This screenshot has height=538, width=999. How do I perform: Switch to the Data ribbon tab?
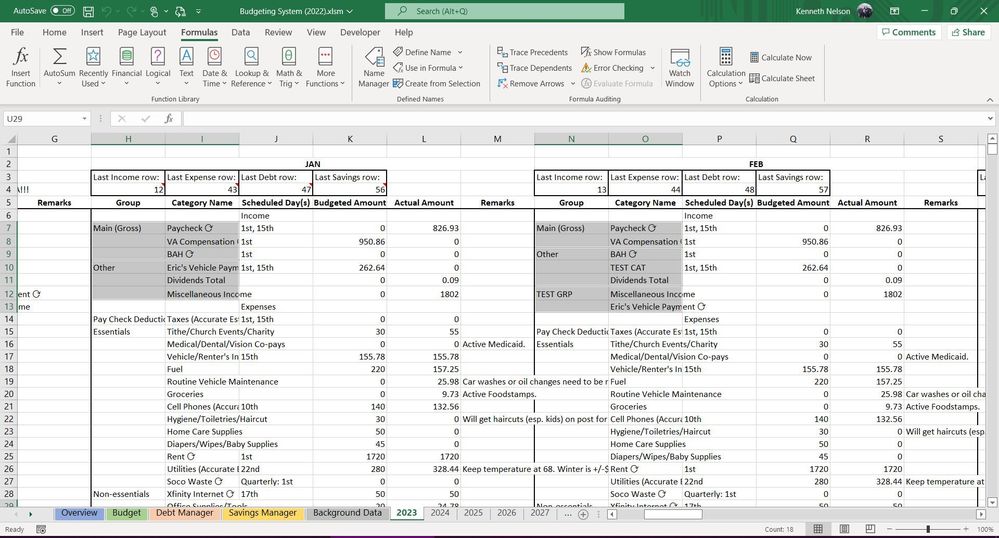240,32
